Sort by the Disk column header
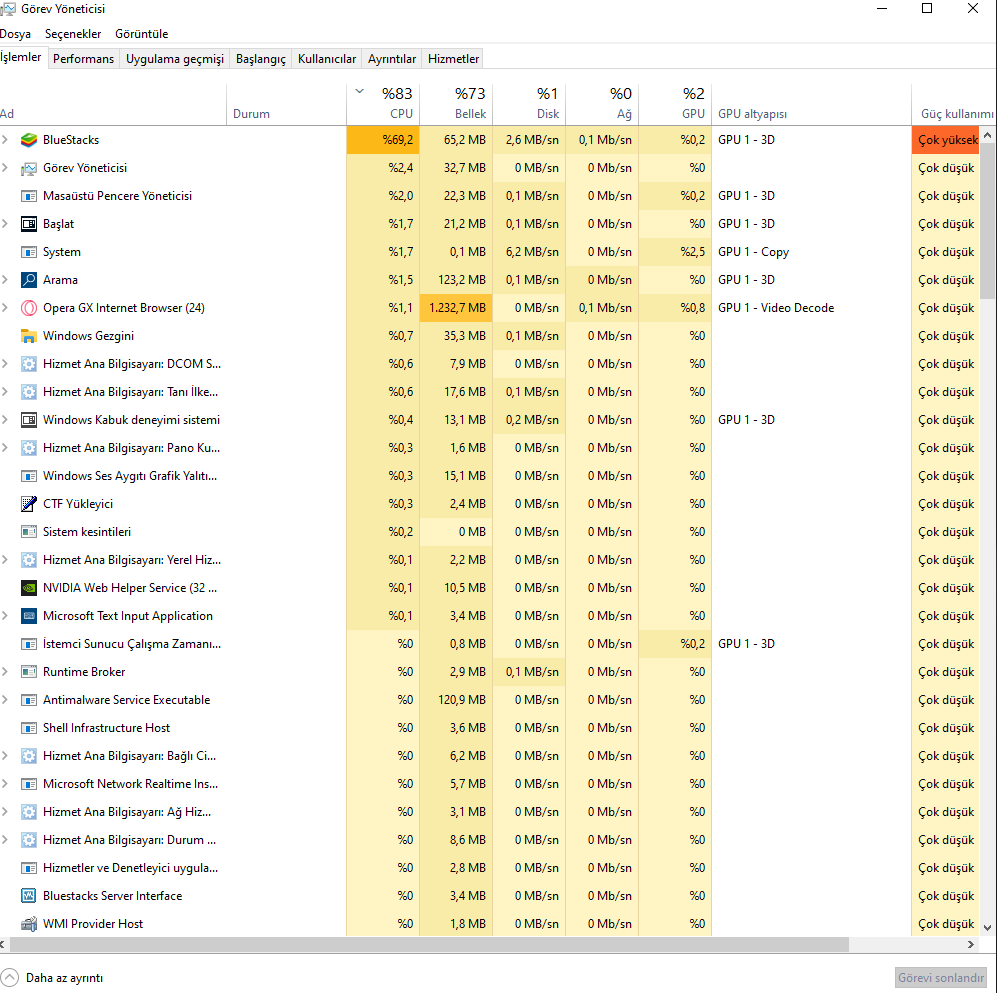Image resolution: width=997 pixels, height=993 pixels. pos(529,104)
